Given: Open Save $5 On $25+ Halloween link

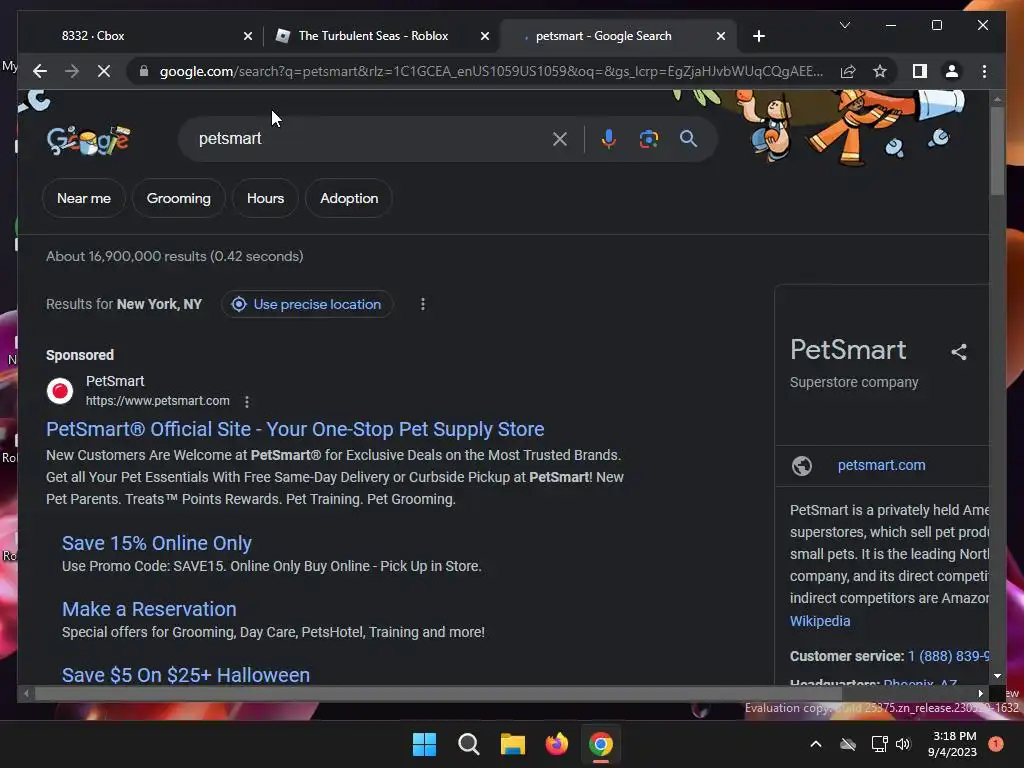Looking at the screenshot, I should tap(185, 674).
